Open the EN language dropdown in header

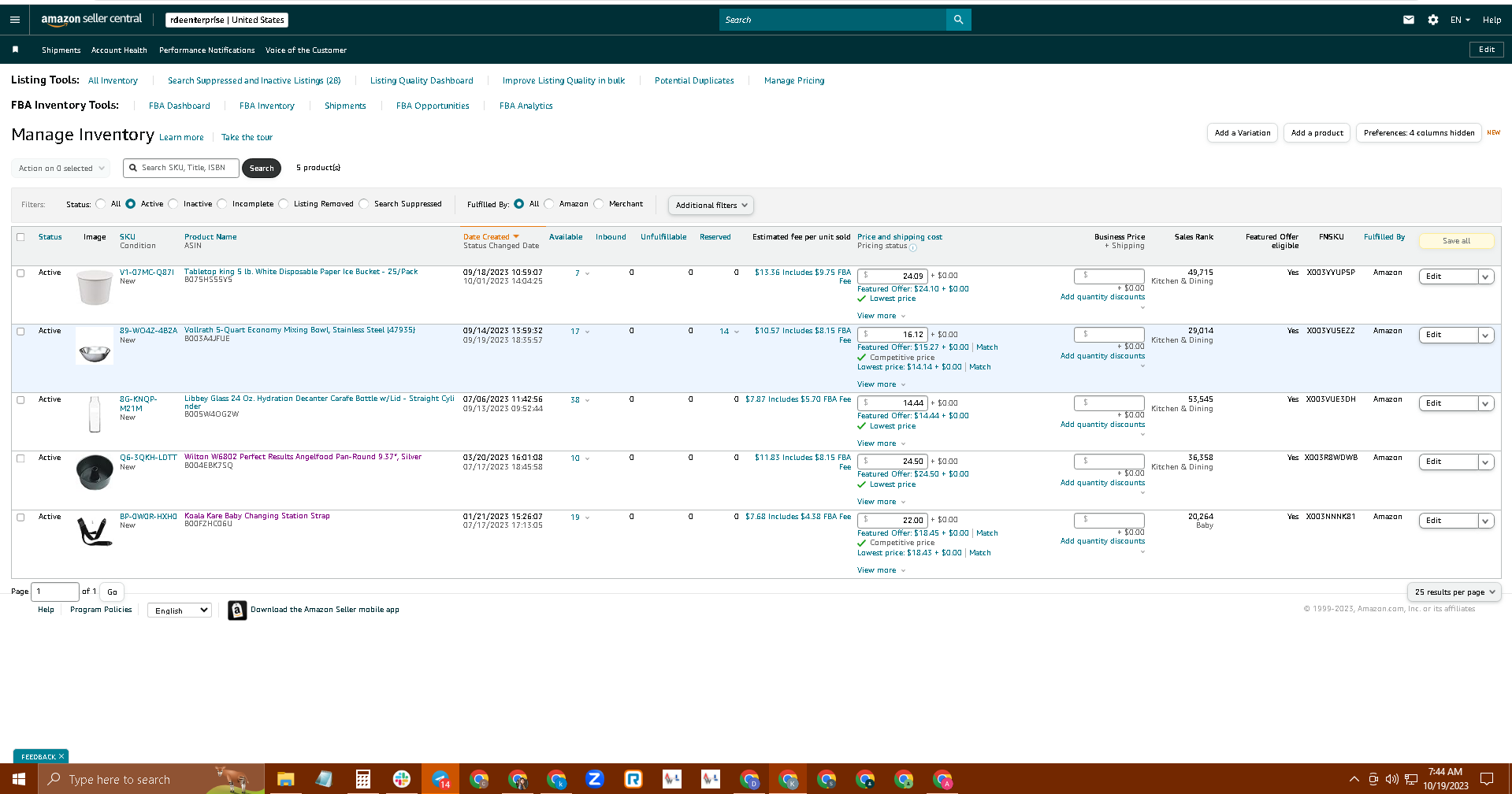click(1460, 20)
